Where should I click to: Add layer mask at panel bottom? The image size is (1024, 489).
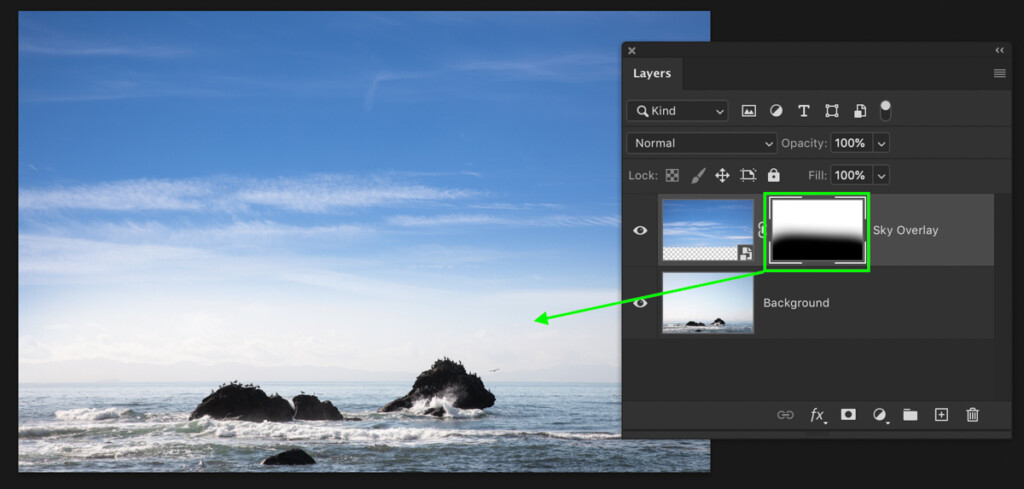point(848,414)
